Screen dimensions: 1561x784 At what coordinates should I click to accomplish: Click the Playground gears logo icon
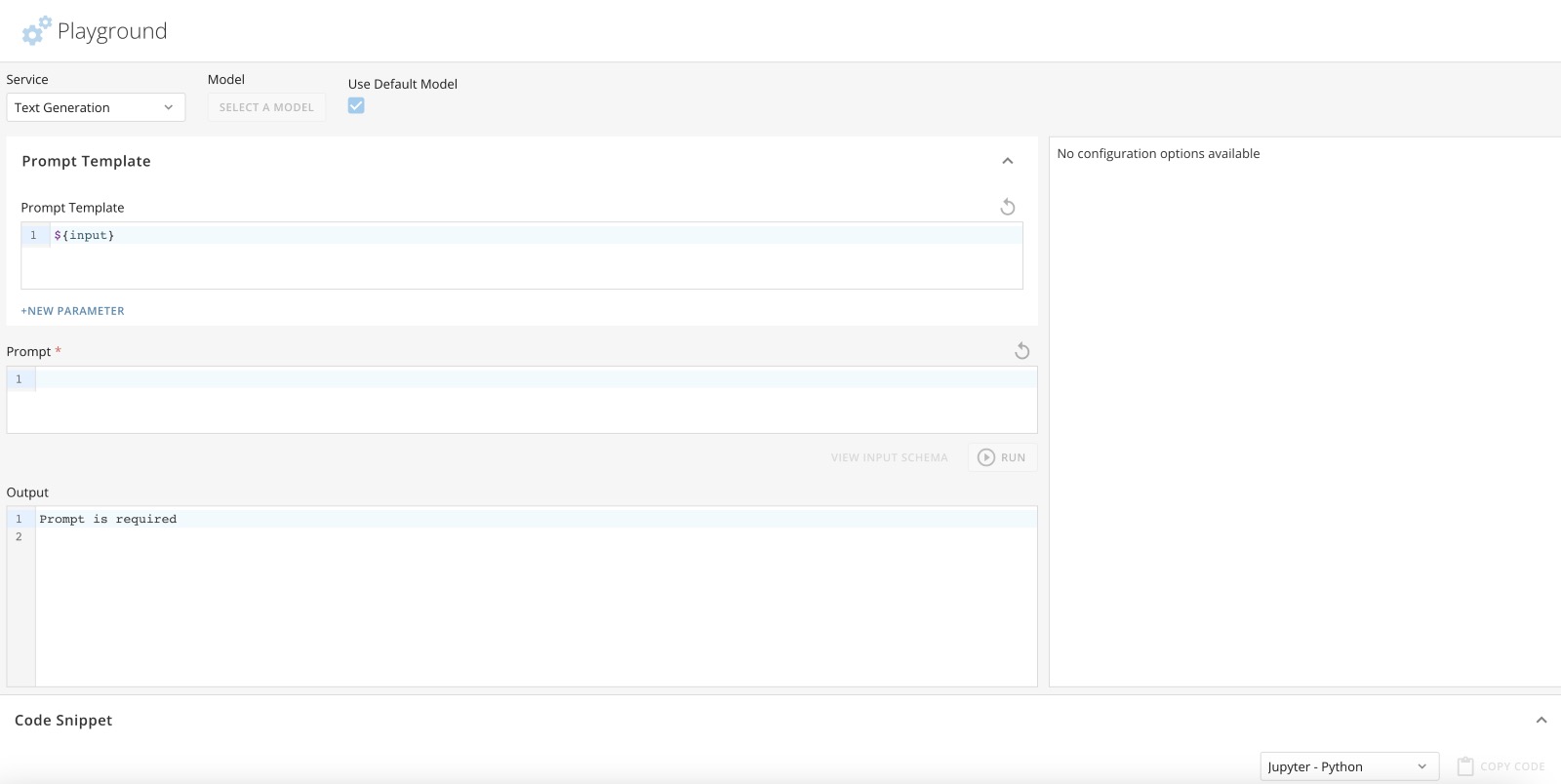click(x=36, y=30)
